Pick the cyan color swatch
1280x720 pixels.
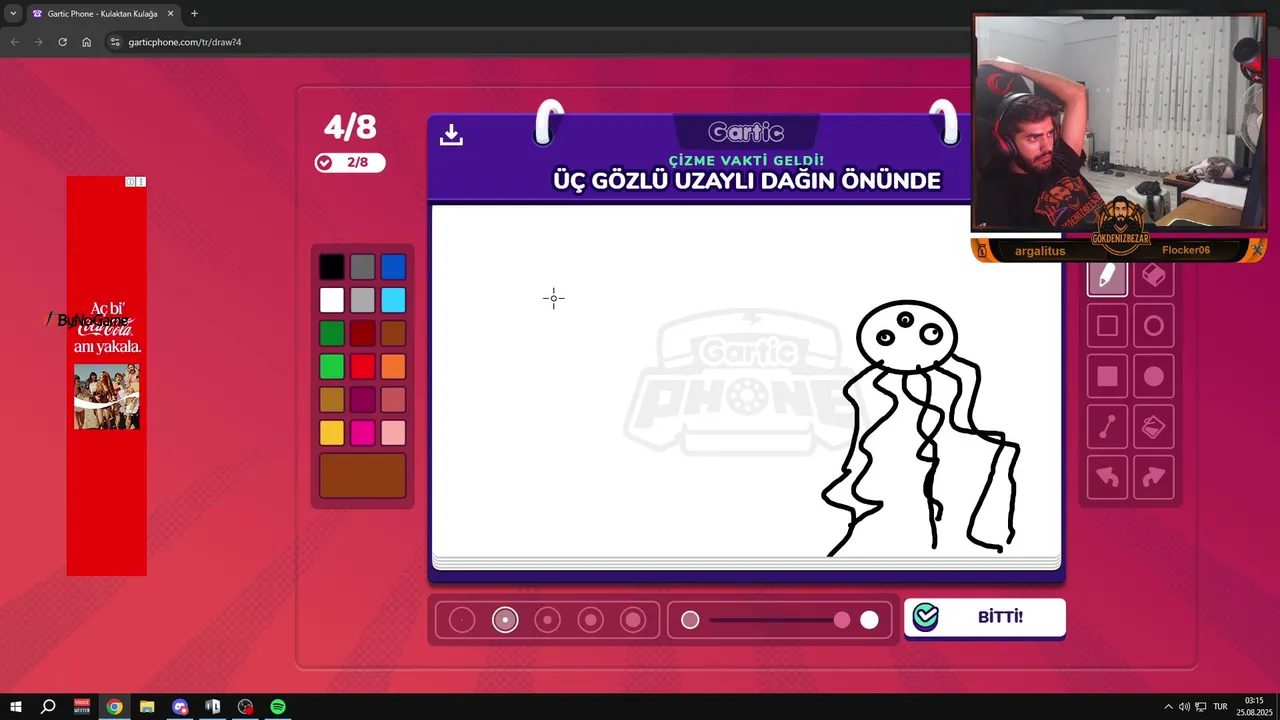pos(393,300)
